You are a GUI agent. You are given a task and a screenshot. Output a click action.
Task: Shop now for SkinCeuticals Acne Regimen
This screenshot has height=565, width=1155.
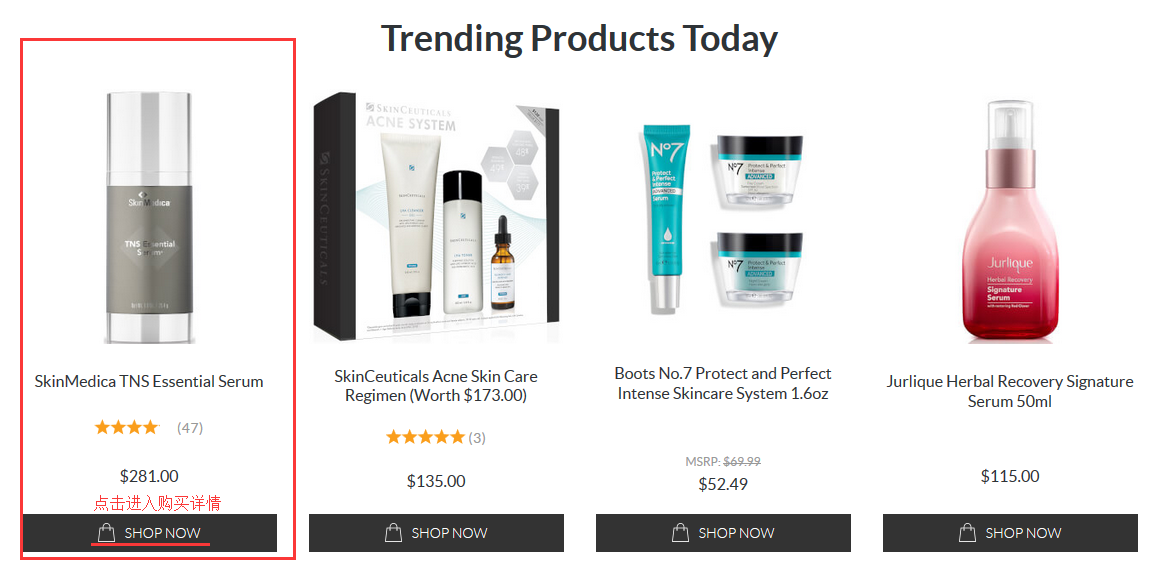point(436,533)
